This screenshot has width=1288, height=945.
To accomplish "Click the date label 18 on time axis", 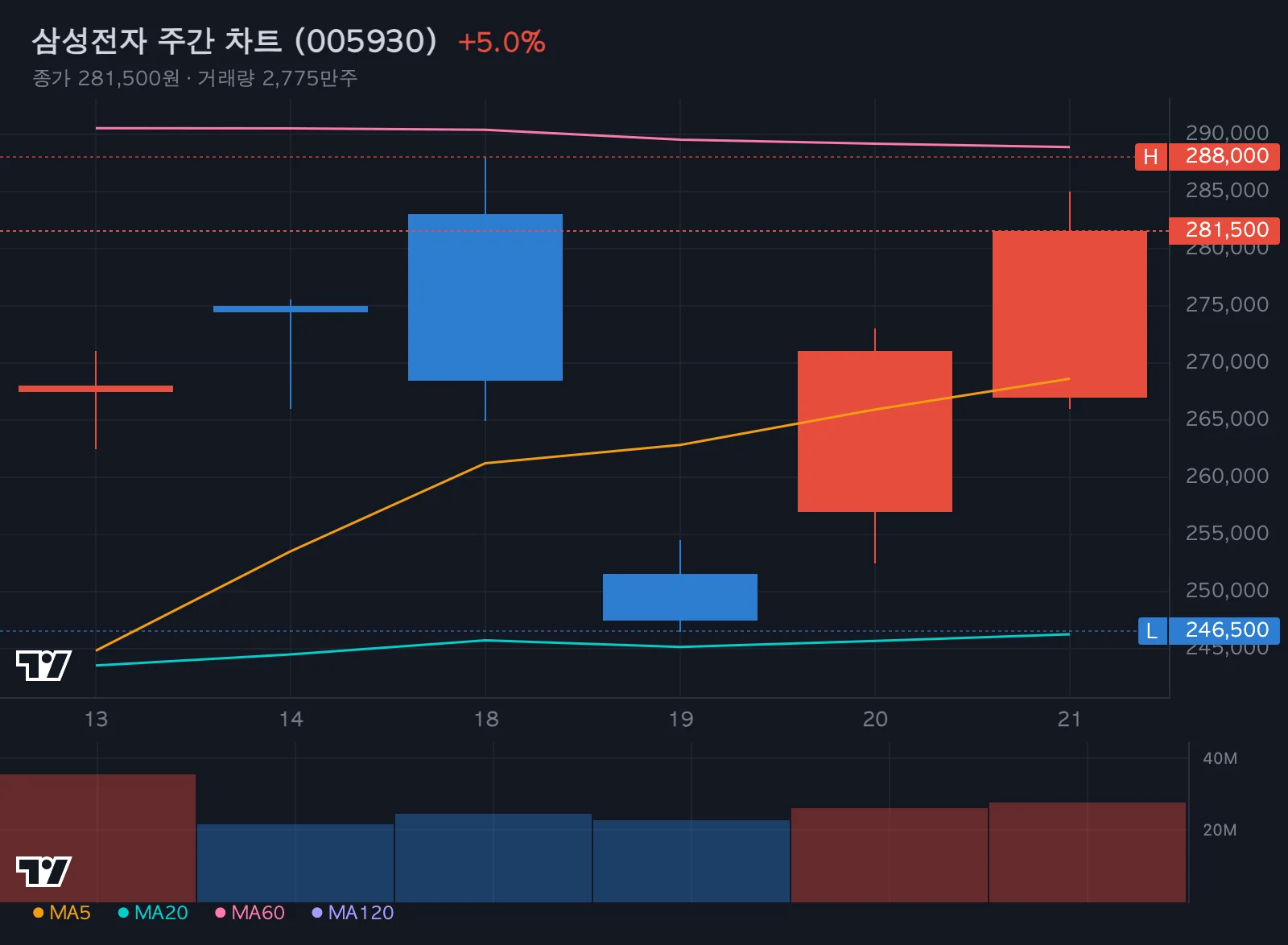I will pos(486,719).
